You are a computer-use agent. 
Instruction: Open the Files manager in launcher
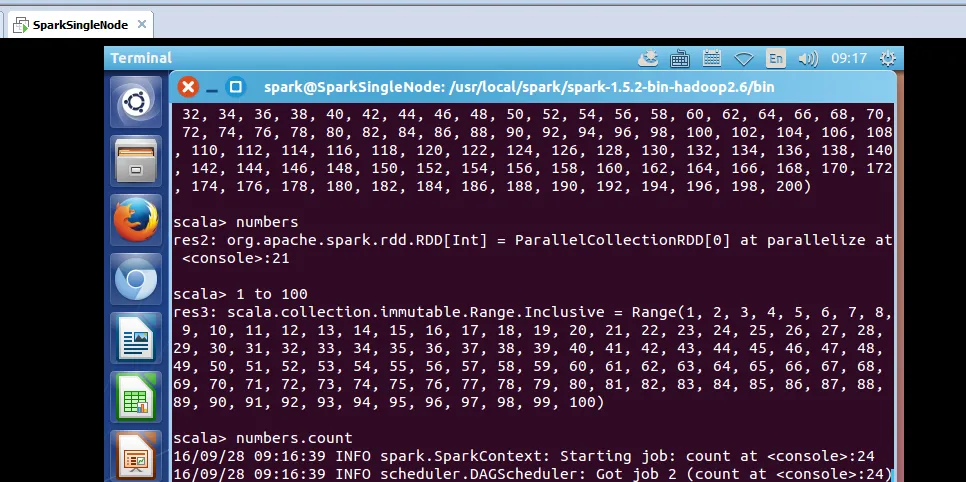point(136,161)
